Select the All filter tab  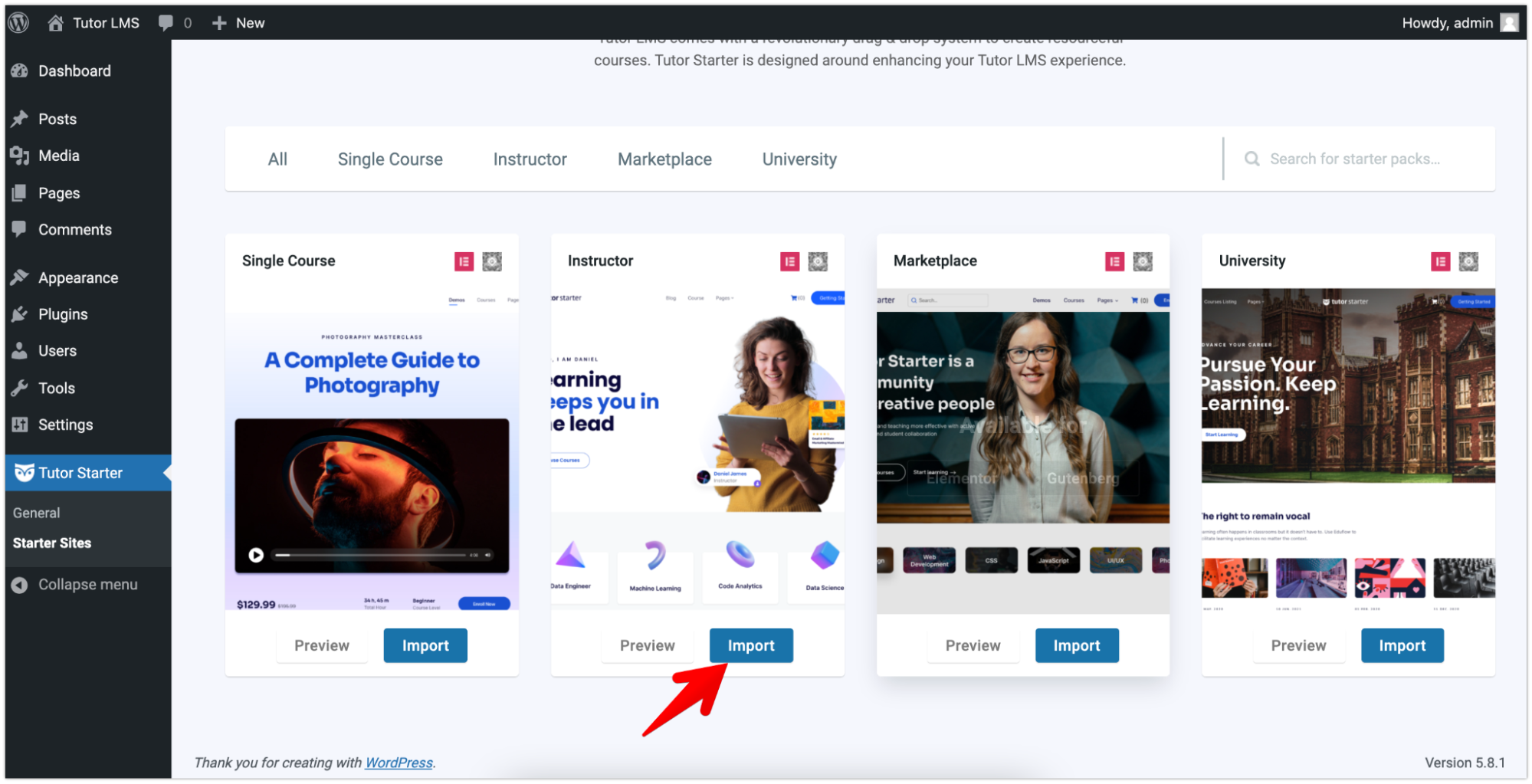coord(277,159)
